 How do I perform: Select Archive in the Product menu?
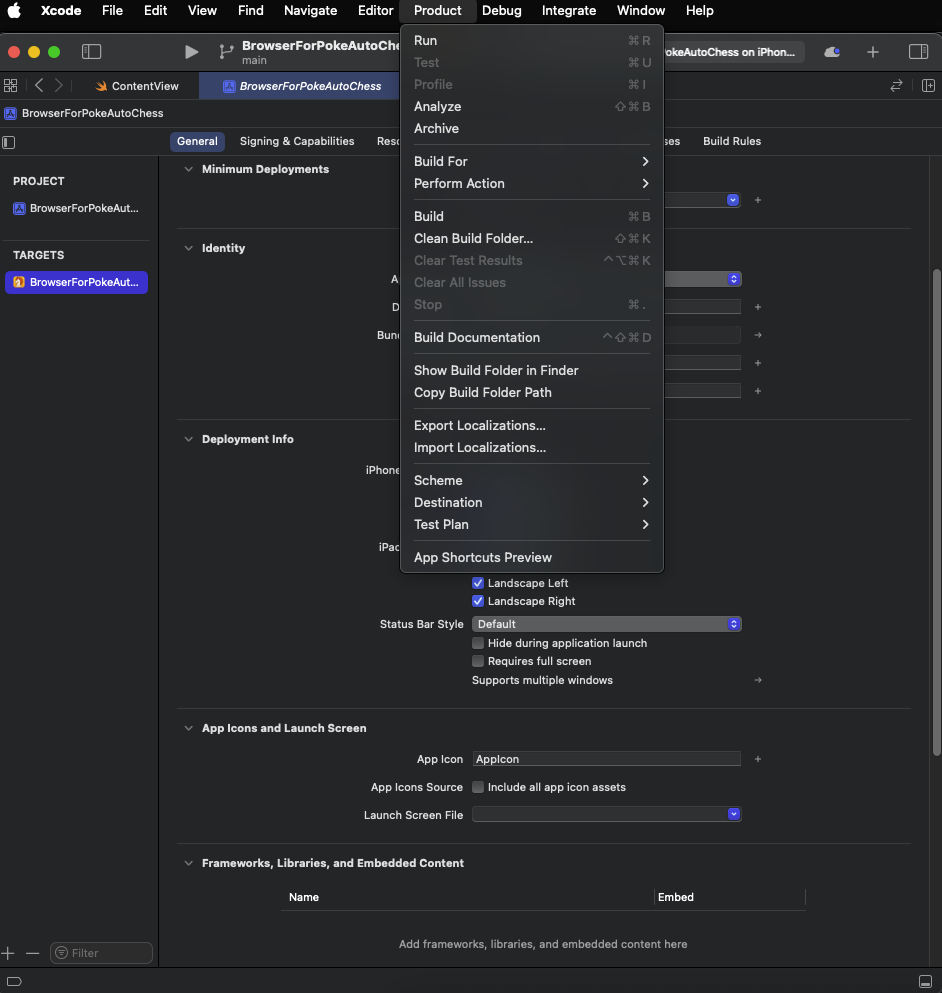436,128
